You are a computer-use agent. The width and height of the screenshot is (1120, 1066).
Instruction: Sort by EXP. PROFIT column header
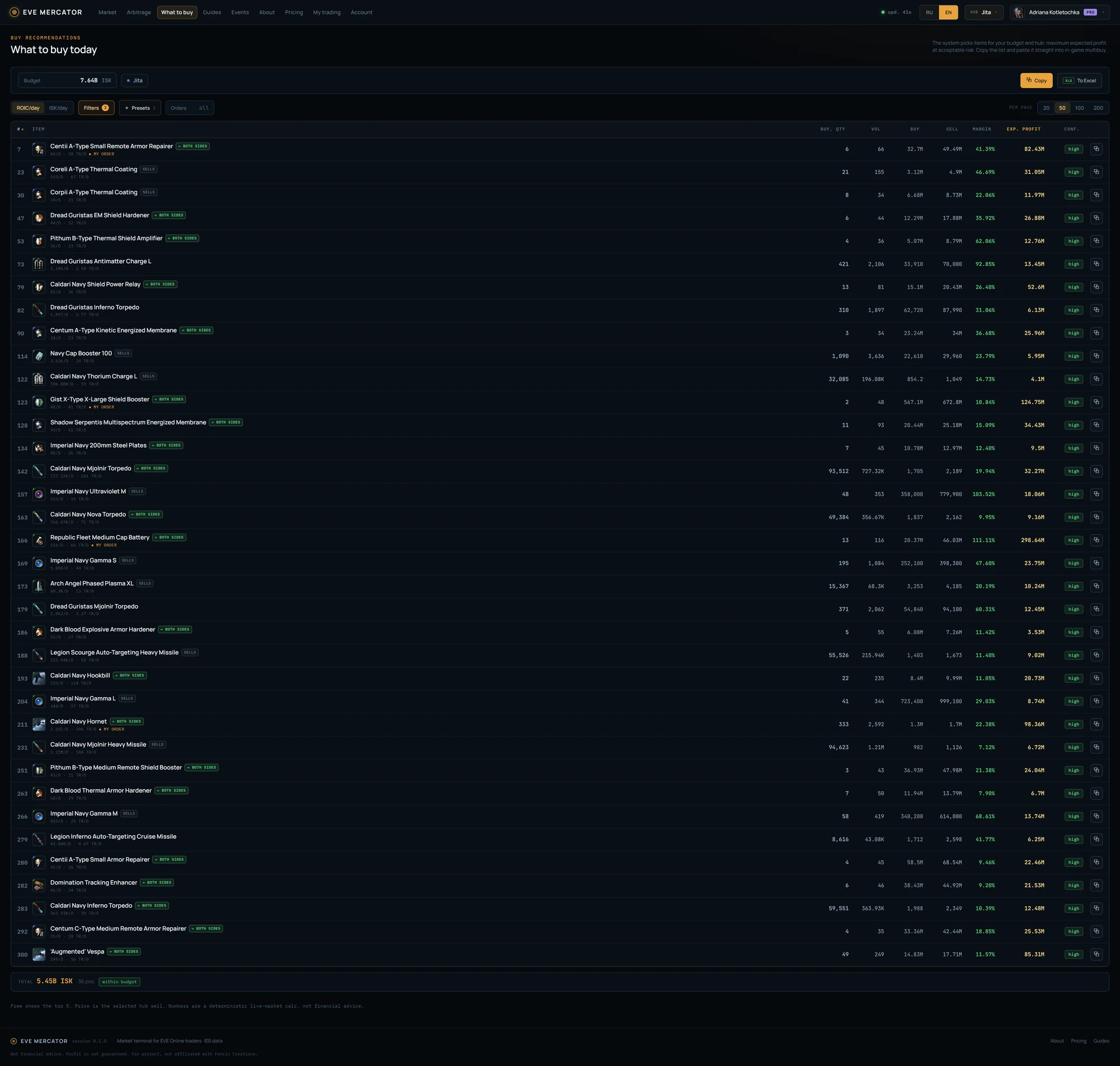coord(1023,129)
